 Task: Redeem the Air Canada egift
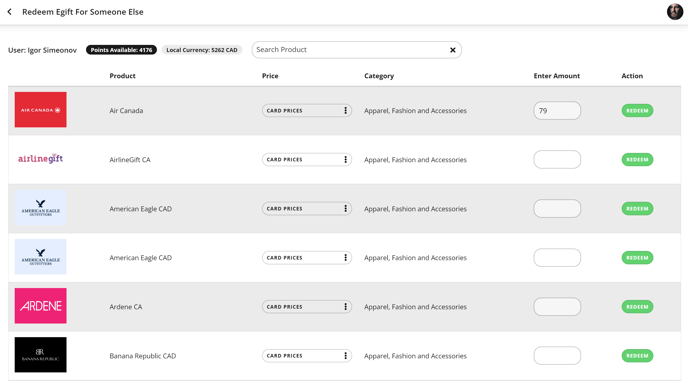pos(637,111)
